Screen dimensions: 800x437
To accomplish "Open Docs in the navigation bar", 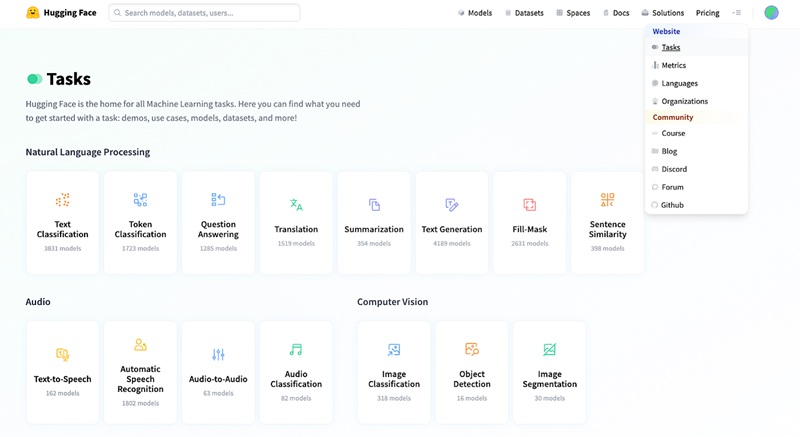I will [616, 13].
